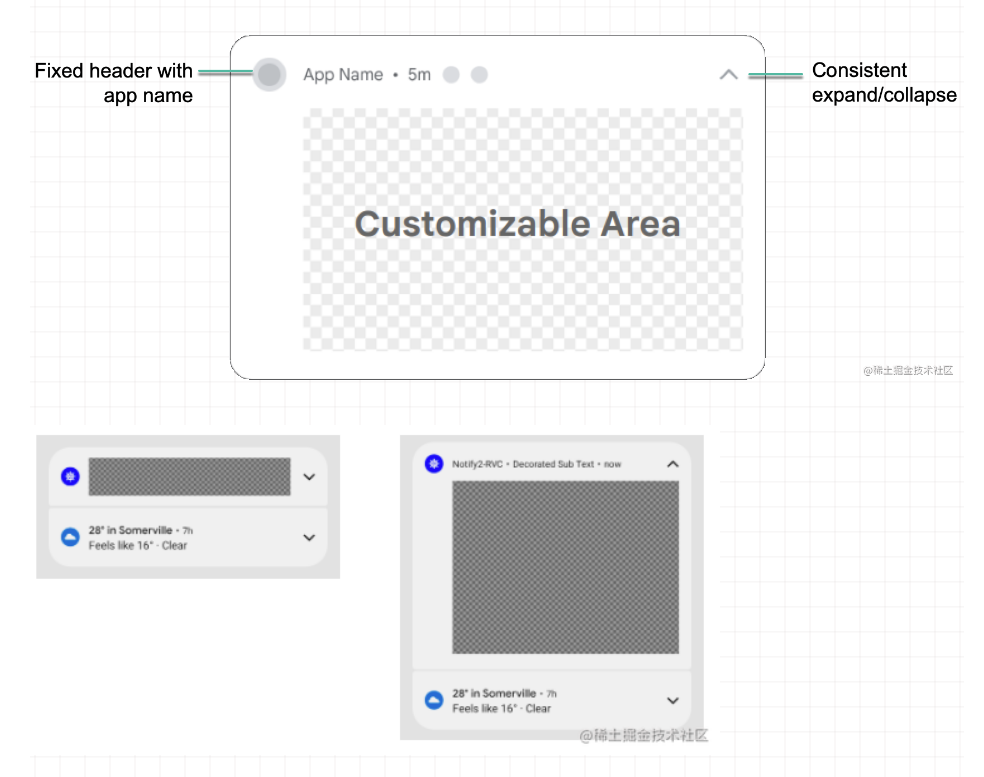Click the first small gray dot after 5m
Image resolution: width=984 pixels, height=777 pixels.
pyautogui.click(x=451, y=75)
